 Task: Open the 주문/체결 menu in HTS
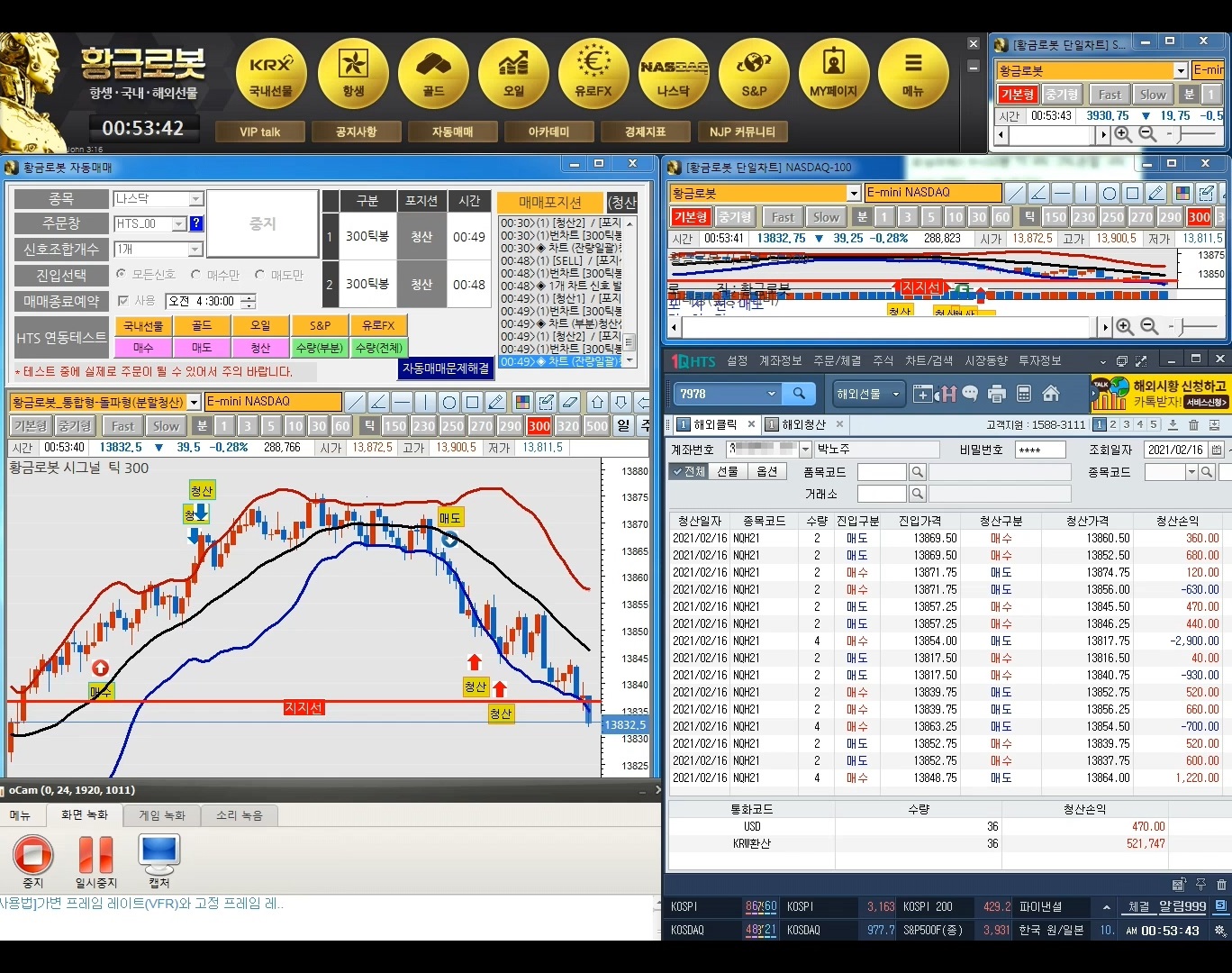tap(837, 360)
